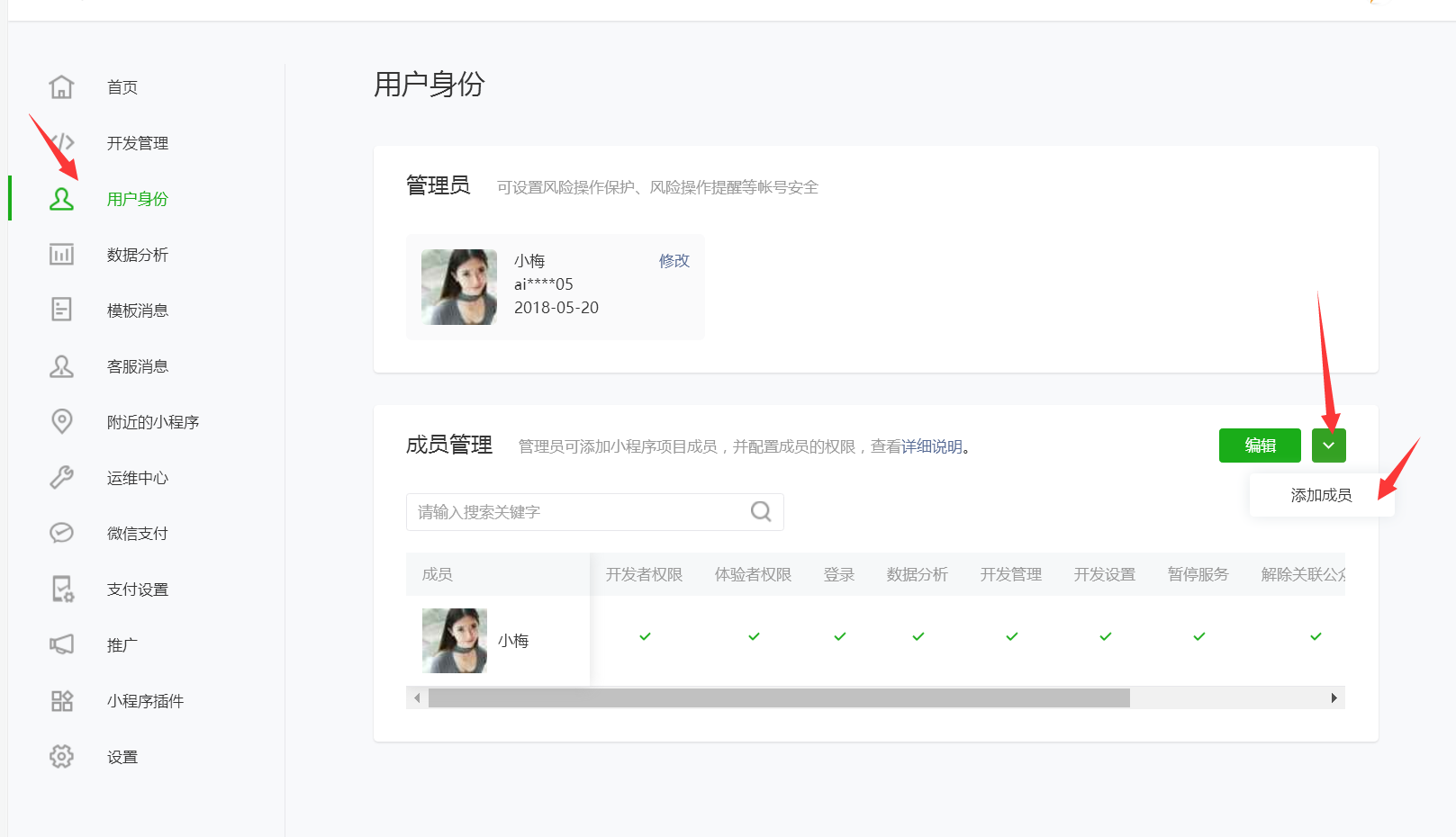Click the admin account text ai****05

click(544, 284)
